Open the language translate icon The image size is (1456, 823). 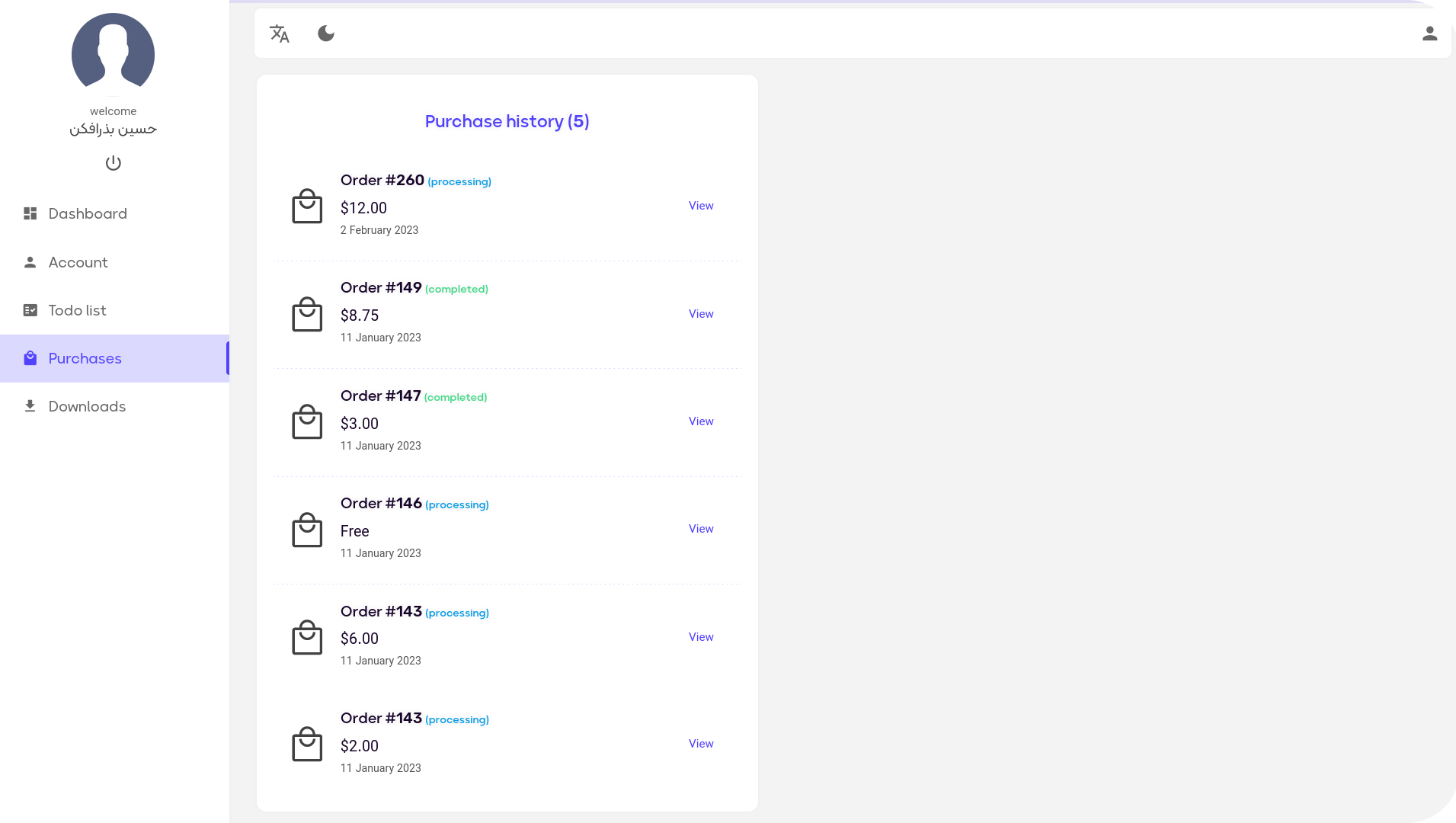pos(280,34)
